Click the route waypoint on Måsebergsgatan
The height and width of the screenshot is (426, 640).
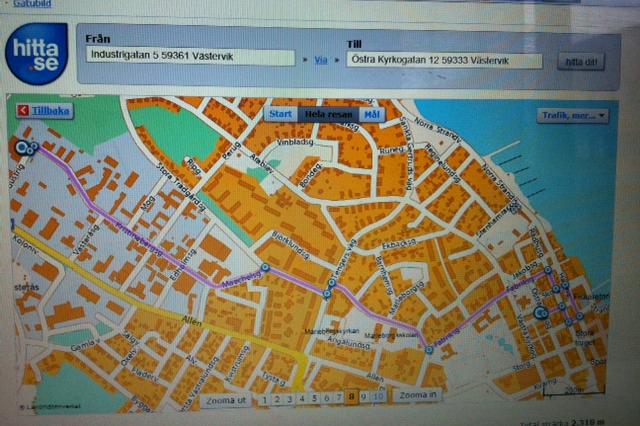pyautogui.click(x=264, y=268)
